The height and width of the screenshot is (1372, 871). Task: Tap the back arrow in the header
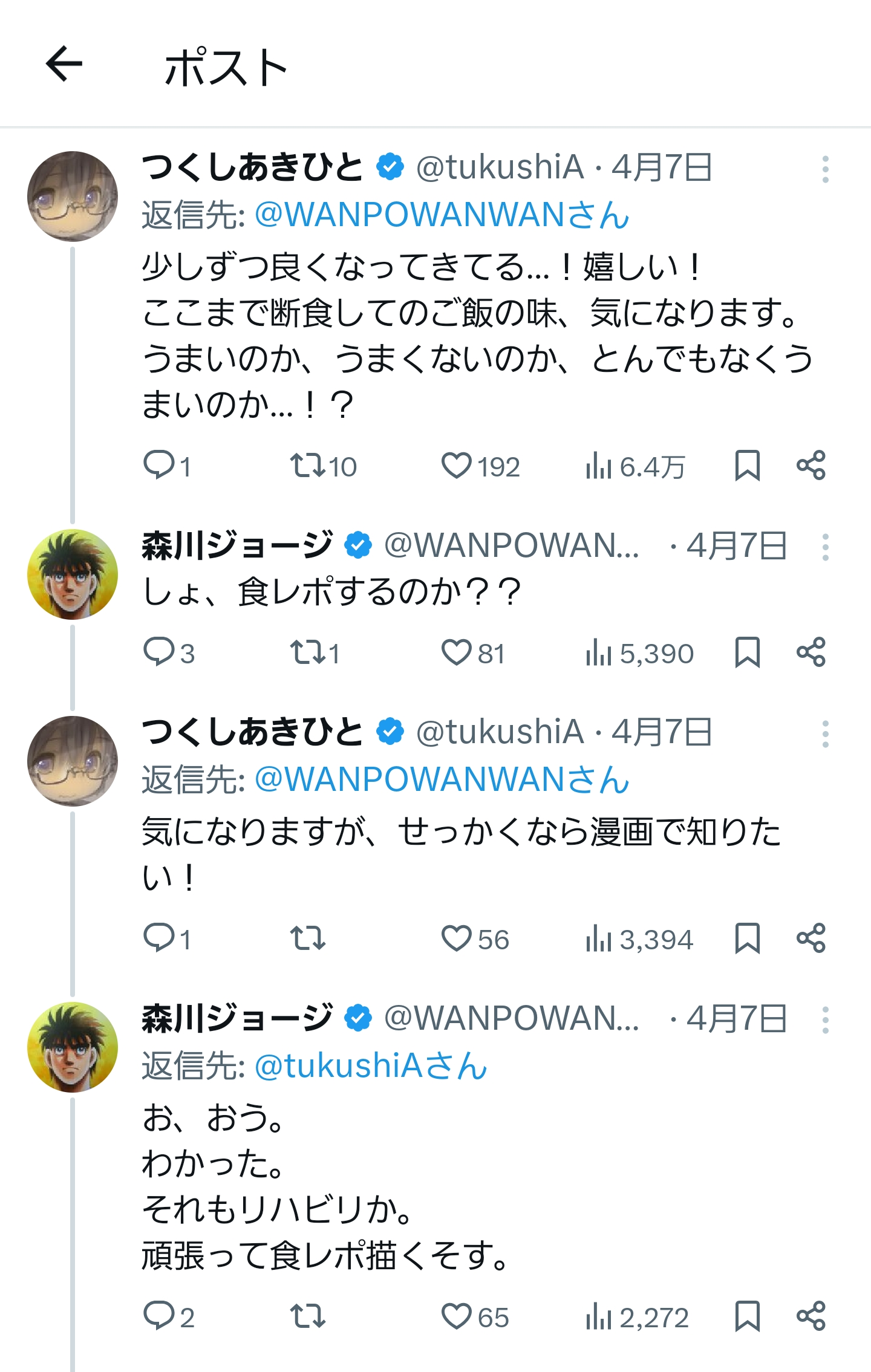tap(64, 64)
